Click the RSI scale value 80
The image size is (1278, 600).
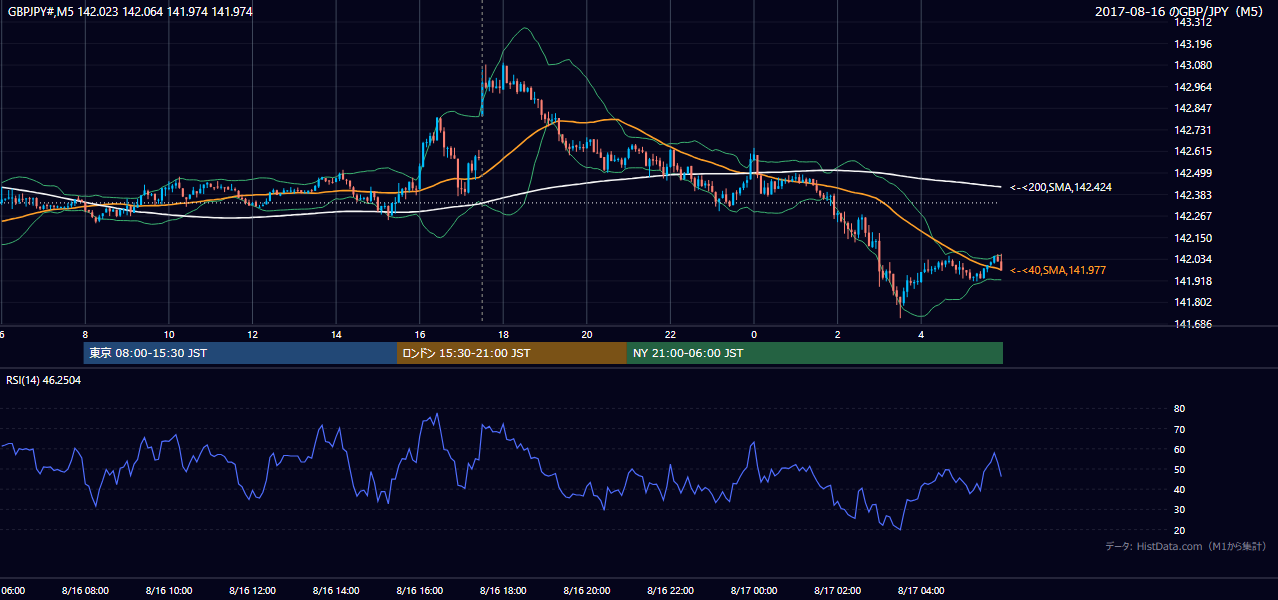(x=1179, y=409)
